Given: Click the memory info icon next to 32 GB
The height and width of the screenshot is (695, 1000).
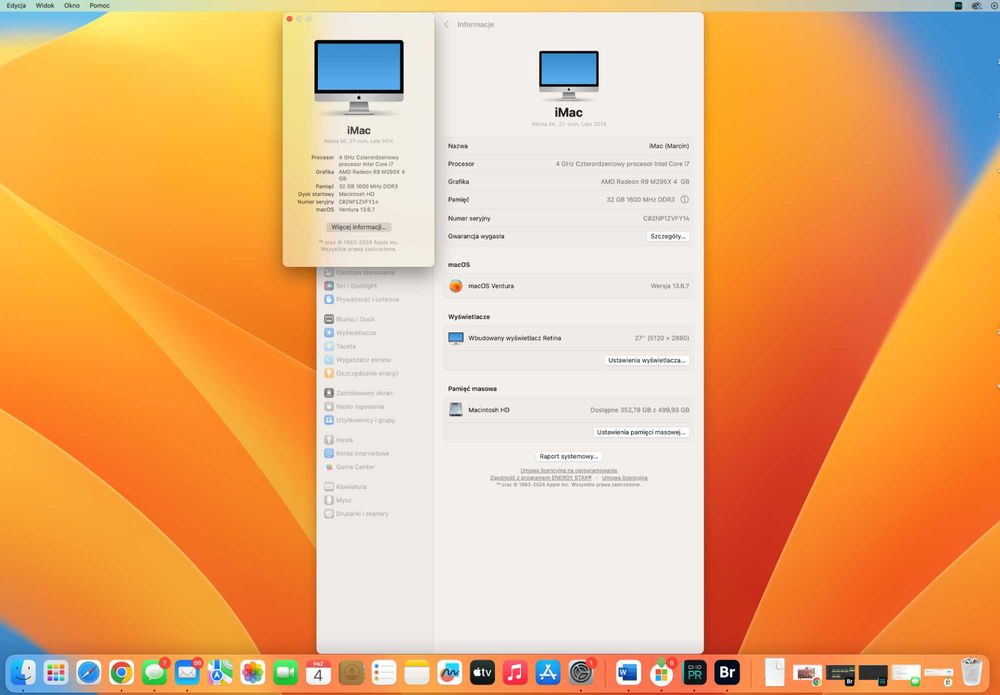Looking at the screenshot, I should click(684, 200).
